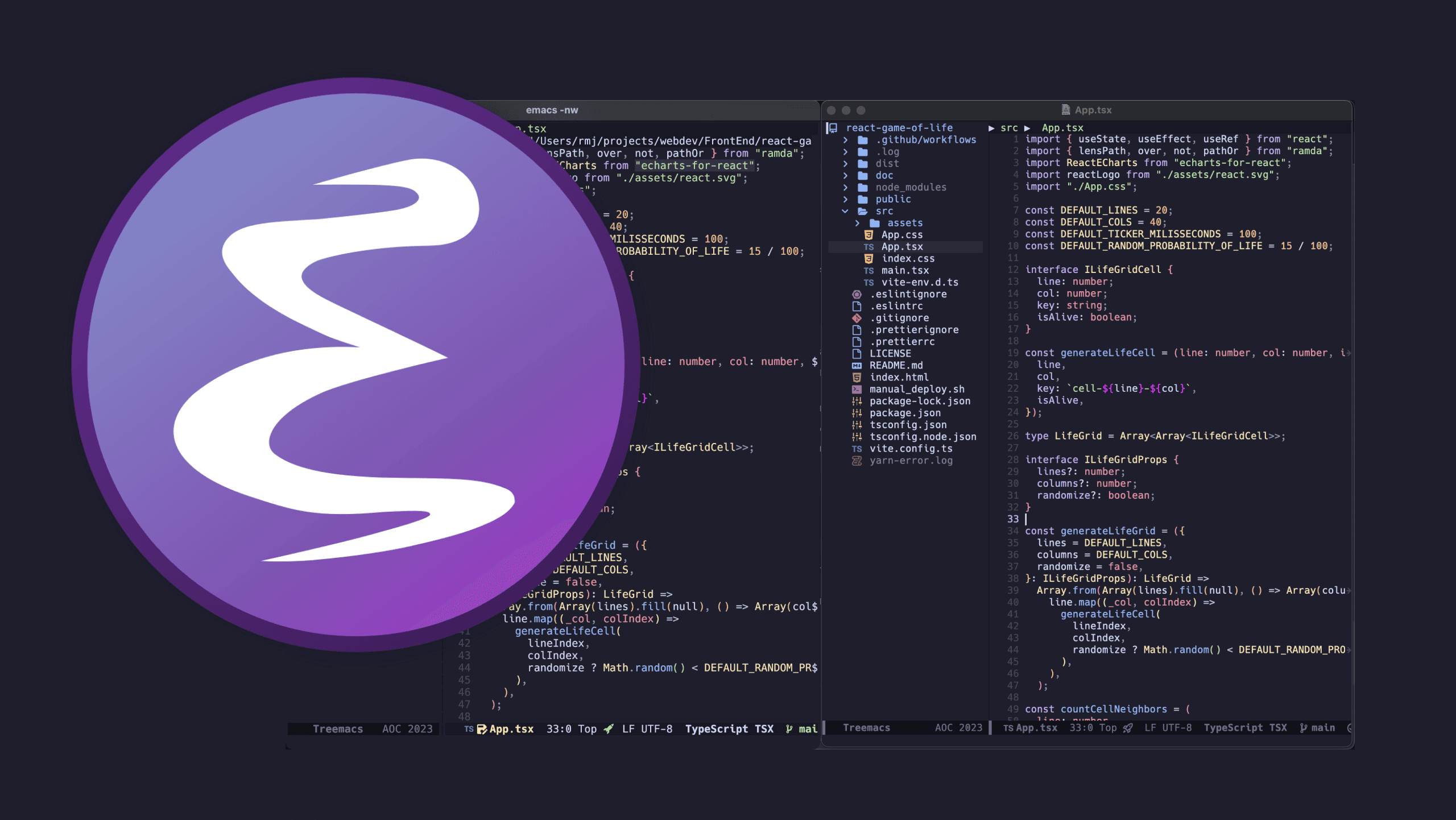Image resolution: width=1456 pixels, height=820 pixels.
Task: Open .prettierrc in the file tree
Action: click(902, 342)
